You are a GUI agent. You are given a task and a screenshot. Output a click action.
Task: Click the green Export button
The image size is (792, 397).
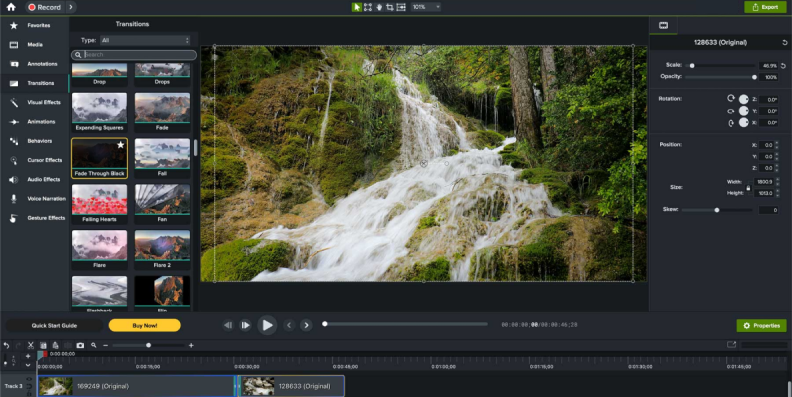point(765,7)
